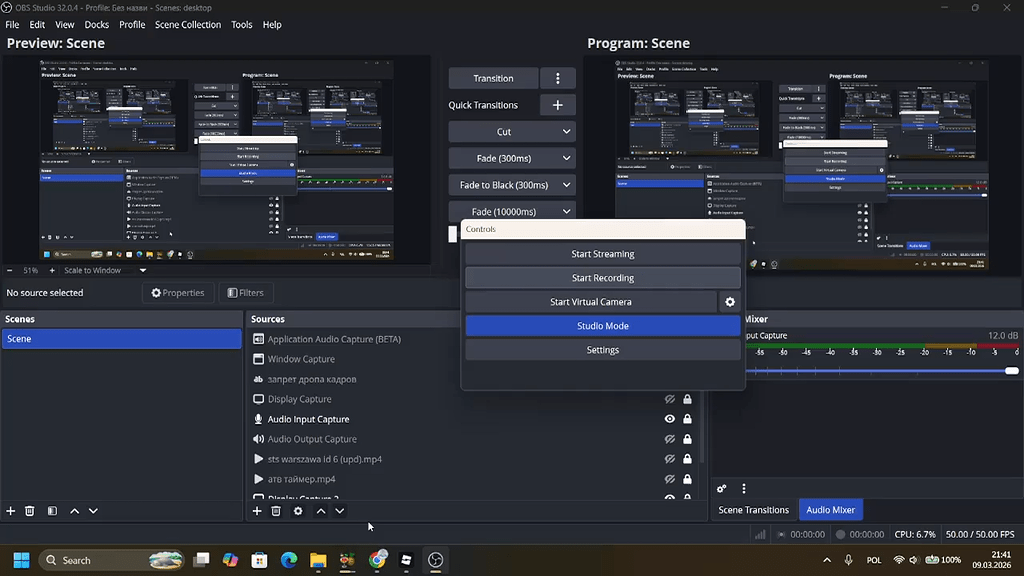Image resolution: width=1024 pixels, height=576 pixels.
Task: Move source up in Sources toolbar
Action: tap(321, 511)
